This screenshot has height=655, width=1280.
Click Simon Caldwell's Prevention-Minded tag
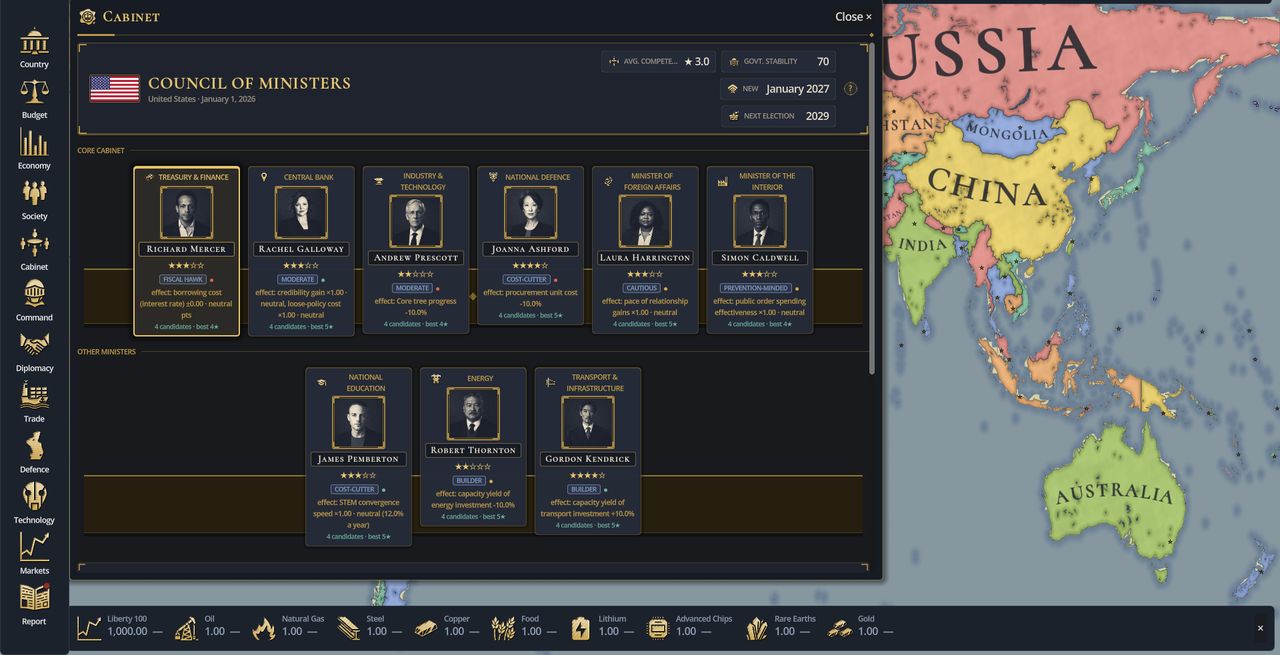coord(756,289)
